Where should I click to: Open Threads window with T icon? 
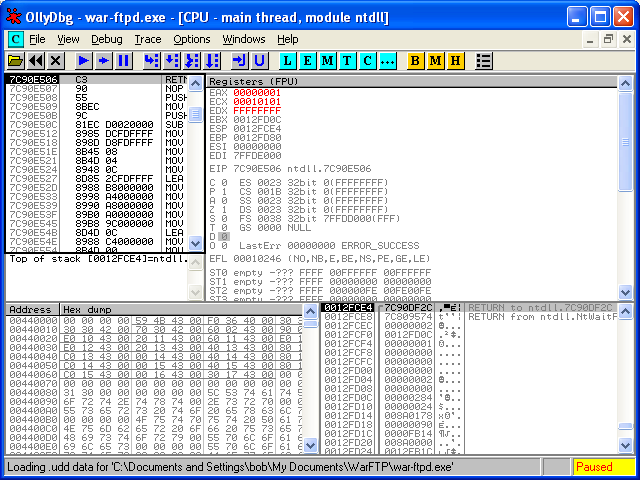click(348, 61)
